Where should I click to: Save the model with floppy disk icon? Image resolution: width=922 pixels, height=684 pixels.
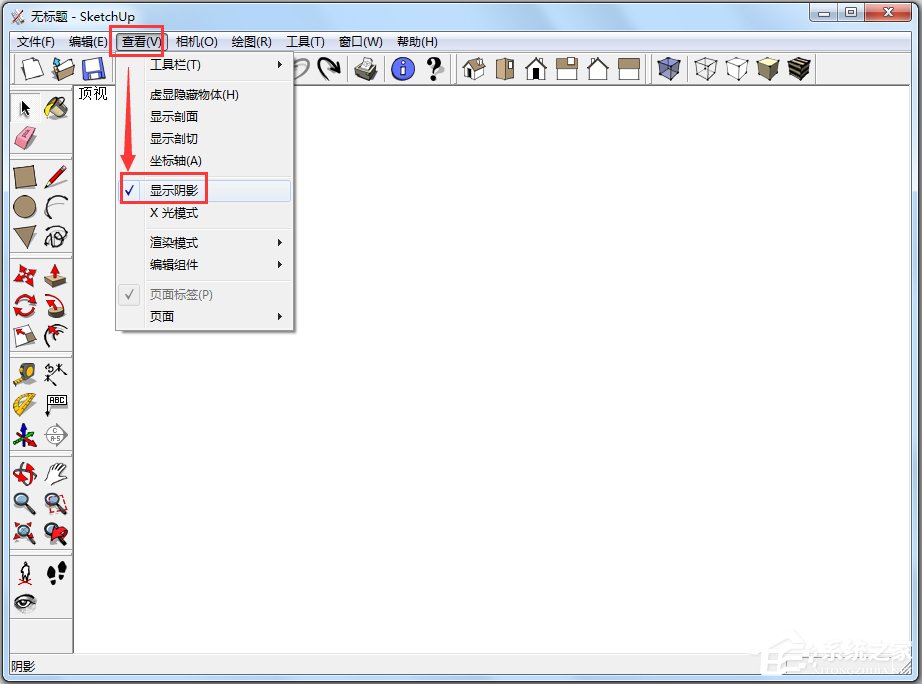(93, 69)
